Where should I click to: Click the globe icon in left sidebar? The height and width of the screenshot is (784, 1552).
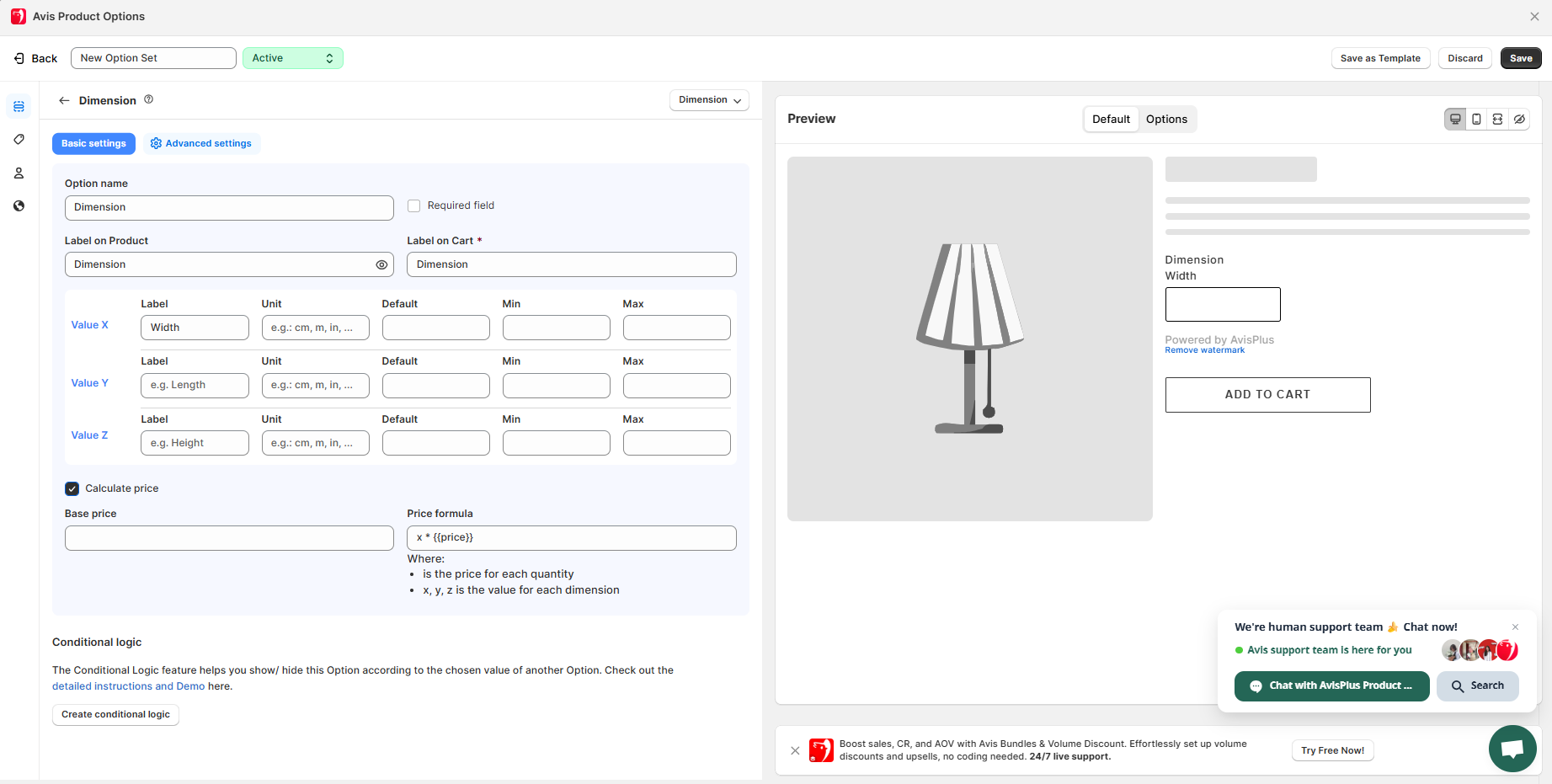19,206
